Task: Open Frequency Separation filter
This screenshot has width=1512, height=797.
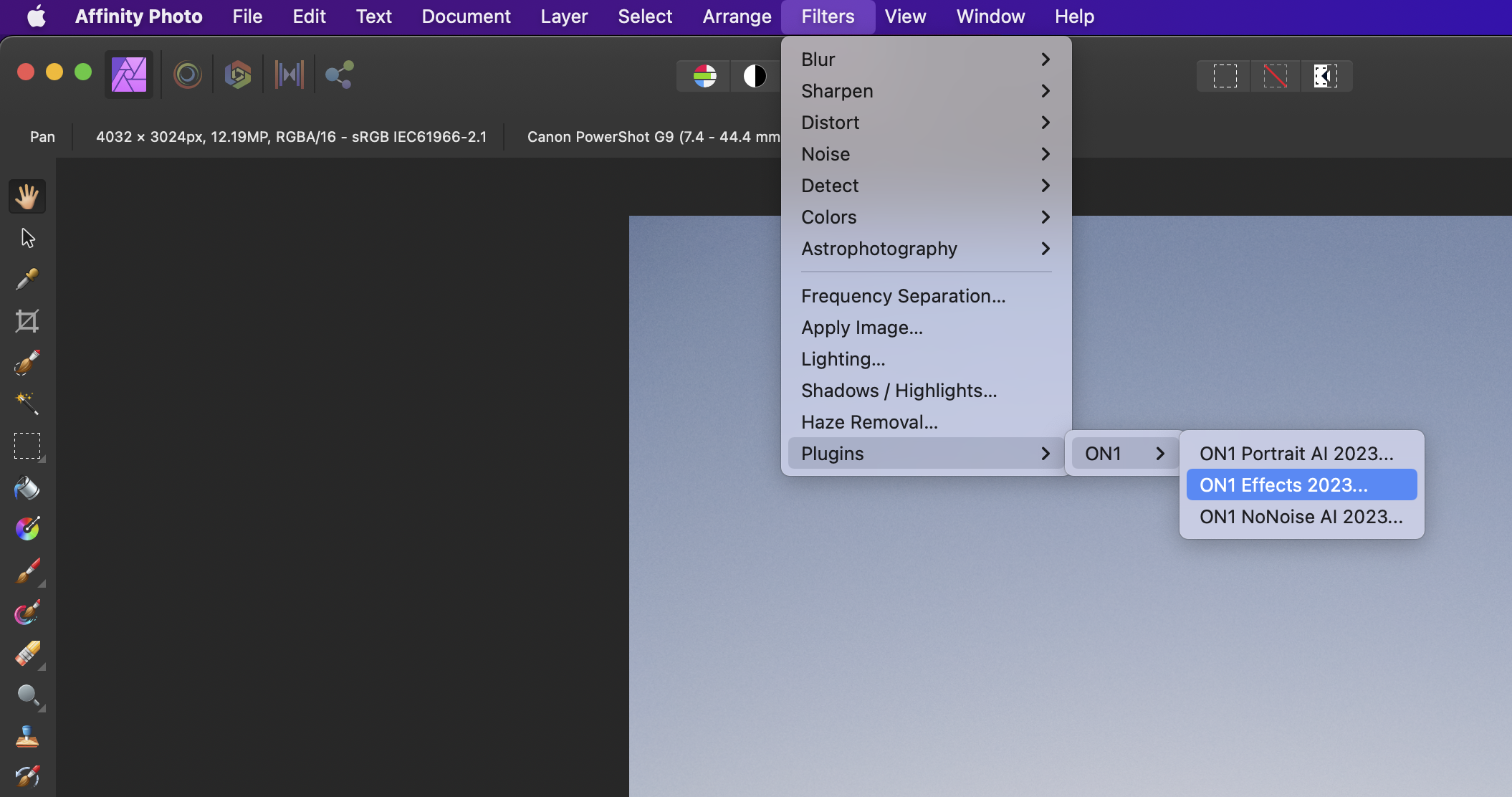Action: pyautogui.click(x=927, y=296)
